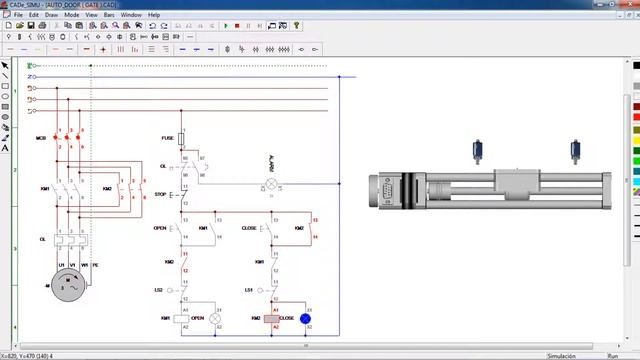Pick the bright red color swatch

click(x=637, y=117)
